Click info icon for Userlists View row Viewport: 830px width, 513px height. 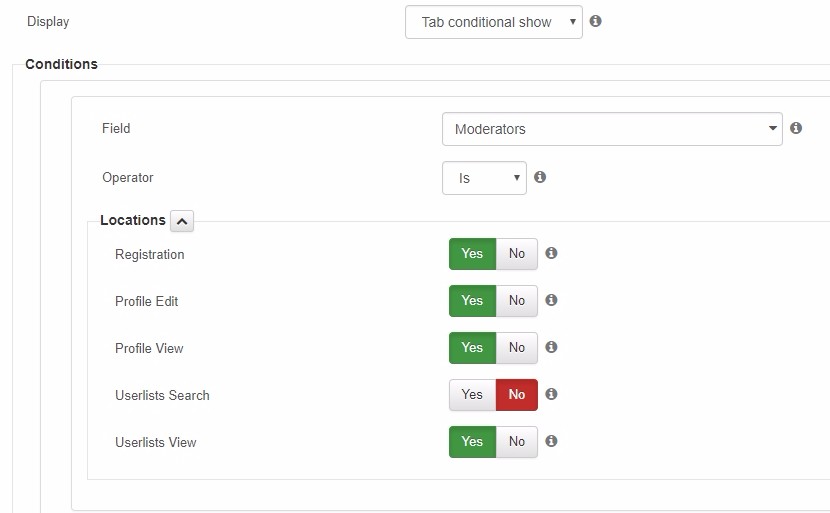tap(551, 441)
